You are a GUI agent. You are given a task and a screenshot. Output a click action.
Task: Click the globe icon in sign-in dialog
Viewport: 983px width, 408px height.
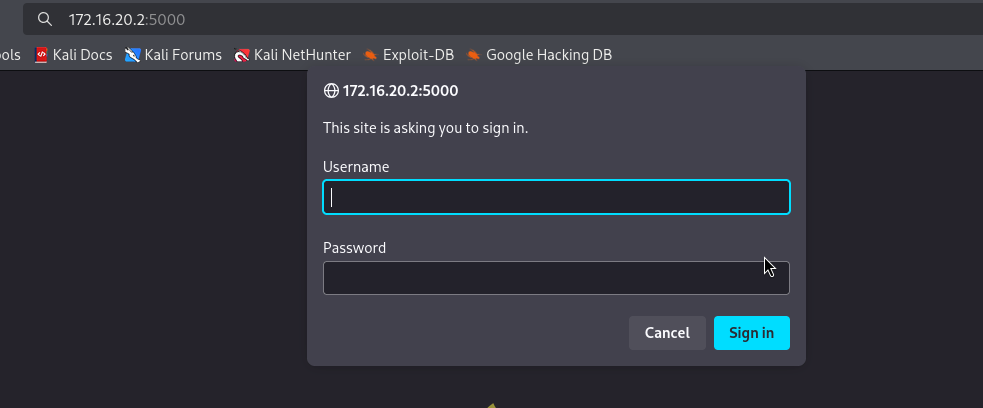[x=331, y=91]
